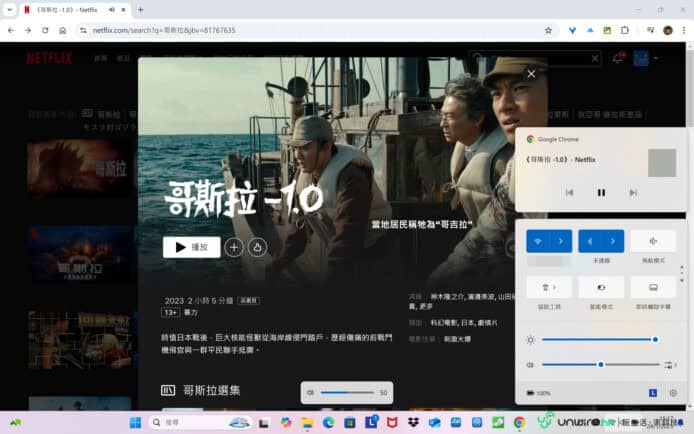Skip to next track in media flyout
This screenshot has width=694, height=434.
633,192
